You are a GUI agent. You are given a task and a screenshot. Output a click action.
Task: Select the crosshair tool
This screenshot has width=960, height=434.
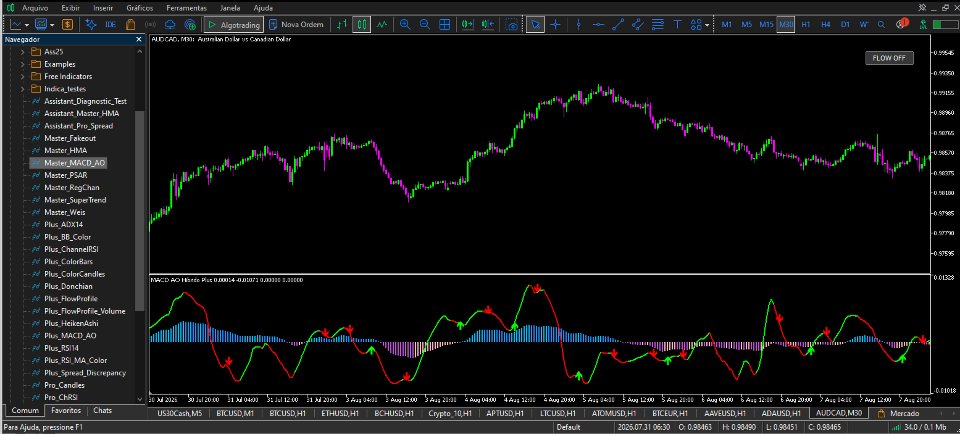coord(555,24)
